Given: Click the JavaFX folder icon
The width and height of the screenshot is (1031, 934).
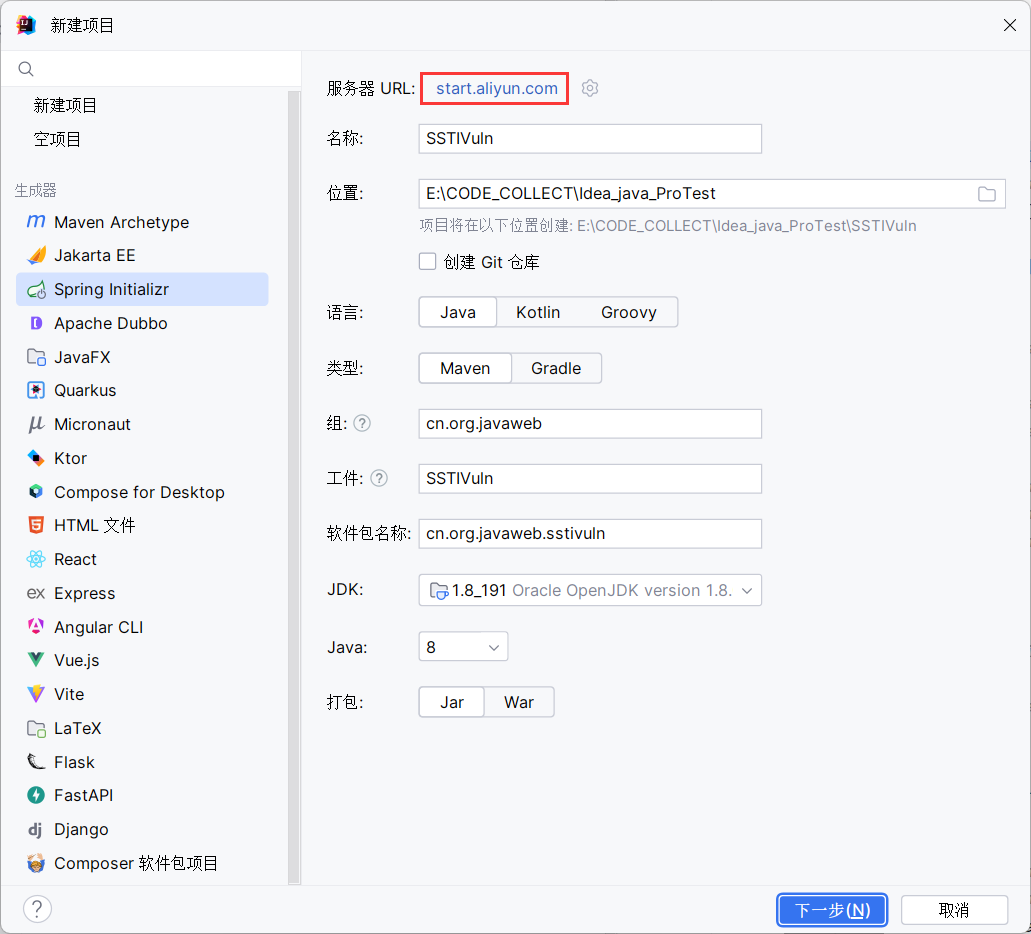Looking at the screenshot, I should tap(36, 357).
